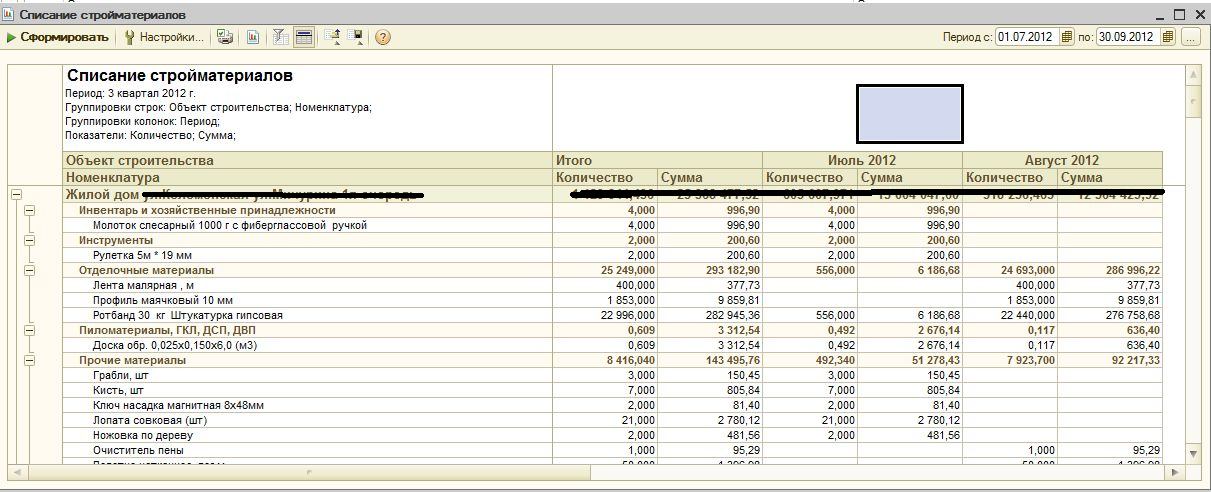Collapse the Отделочные материалы group
The height and width of the screenshot is (492, 1211).
click(x=30, y=270)
